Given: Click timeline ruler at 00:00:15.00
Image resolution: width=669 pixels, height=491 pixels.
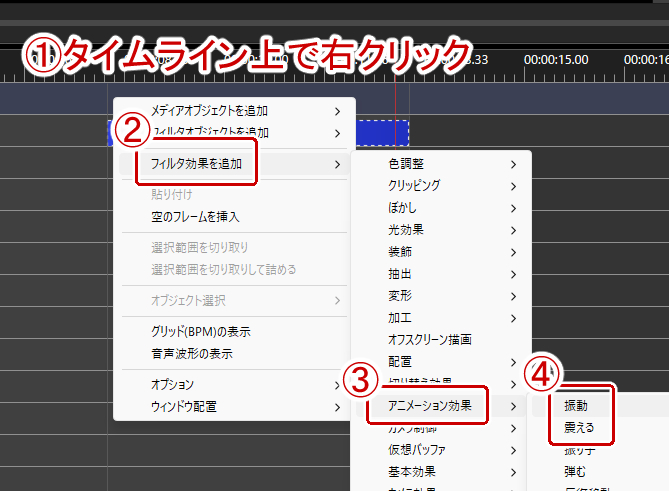Looking at the screenshot, I should [556, 60].
